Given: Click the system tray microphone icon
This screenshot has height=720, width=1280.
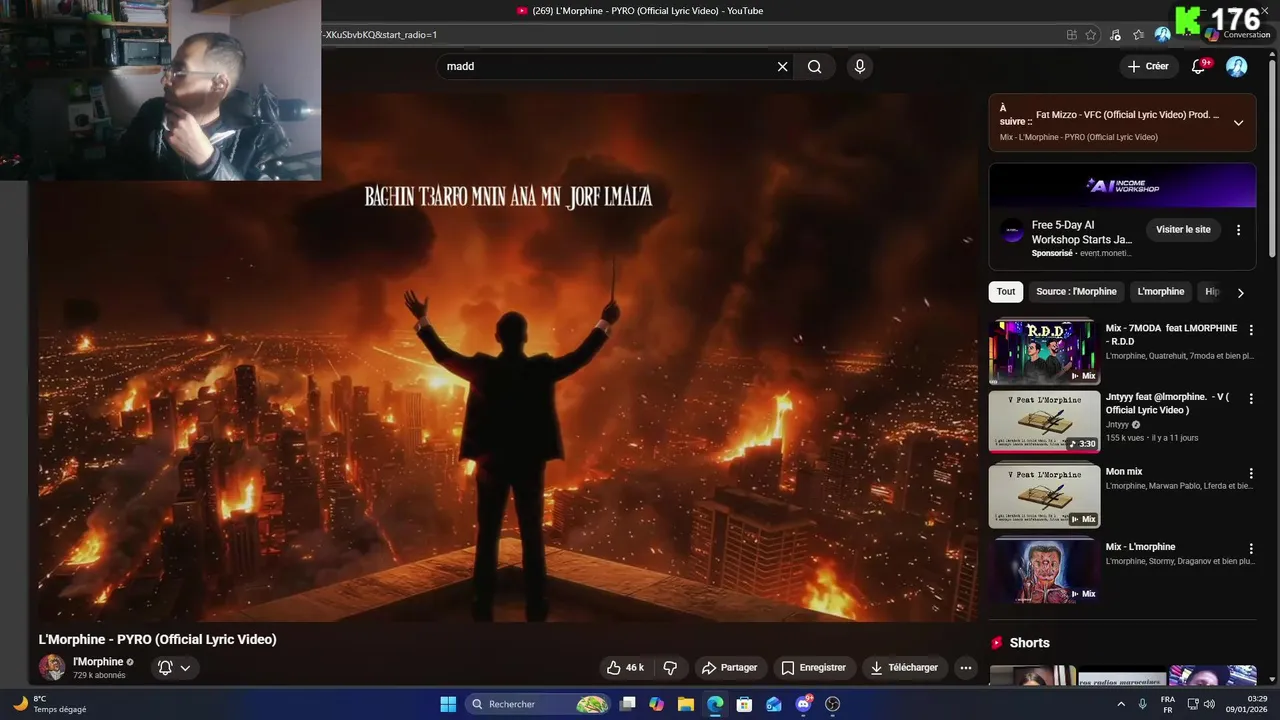Looking at the screenshot, I should point(1143,704).
